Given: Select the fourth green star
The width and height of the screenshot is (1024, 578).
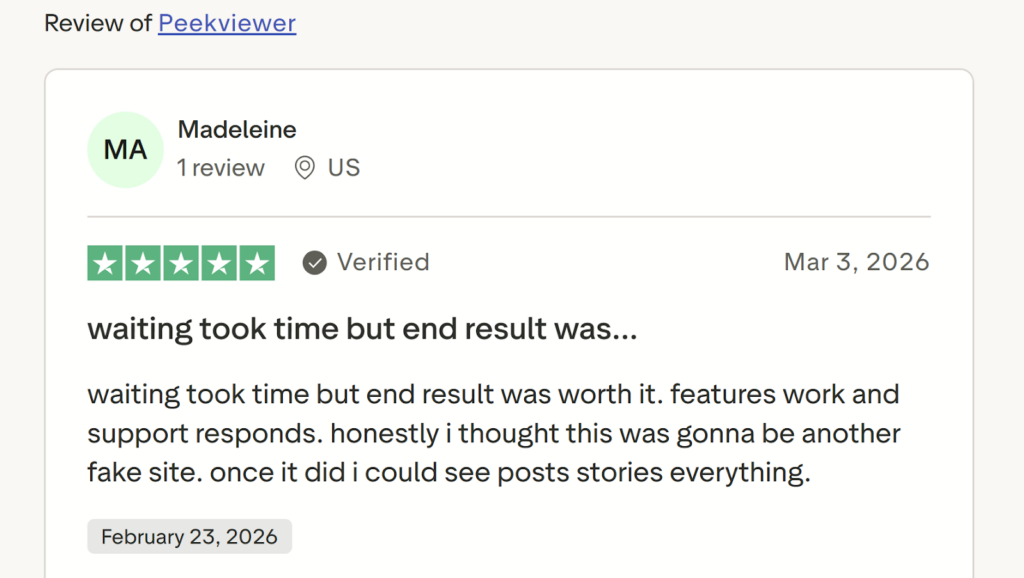Looking at the screenshot, I should (218, 262).
